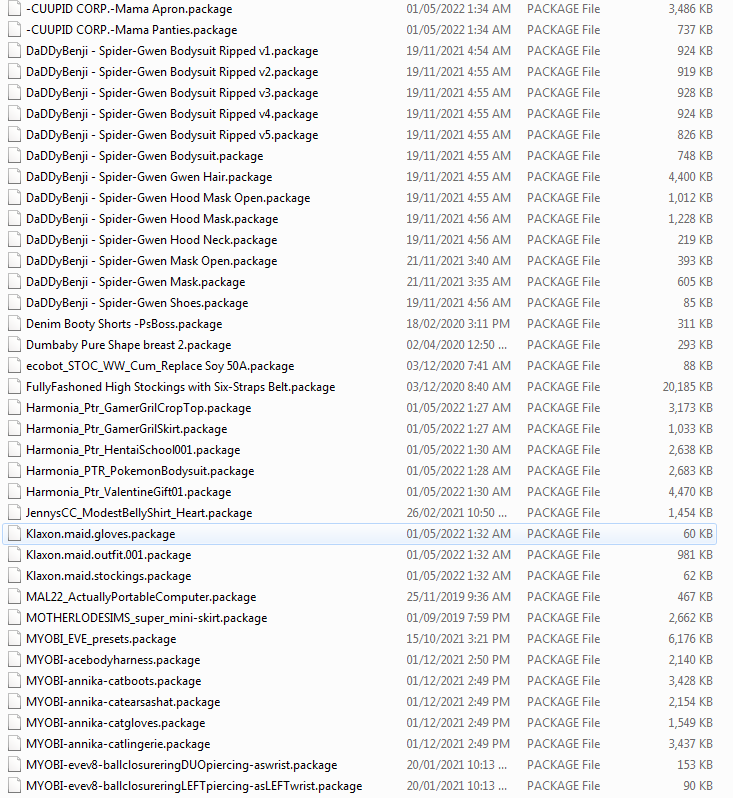This screenshot has width=733, height=798.
Task: Click date 21/11/2021 3:40 AM
Action: 458,261
